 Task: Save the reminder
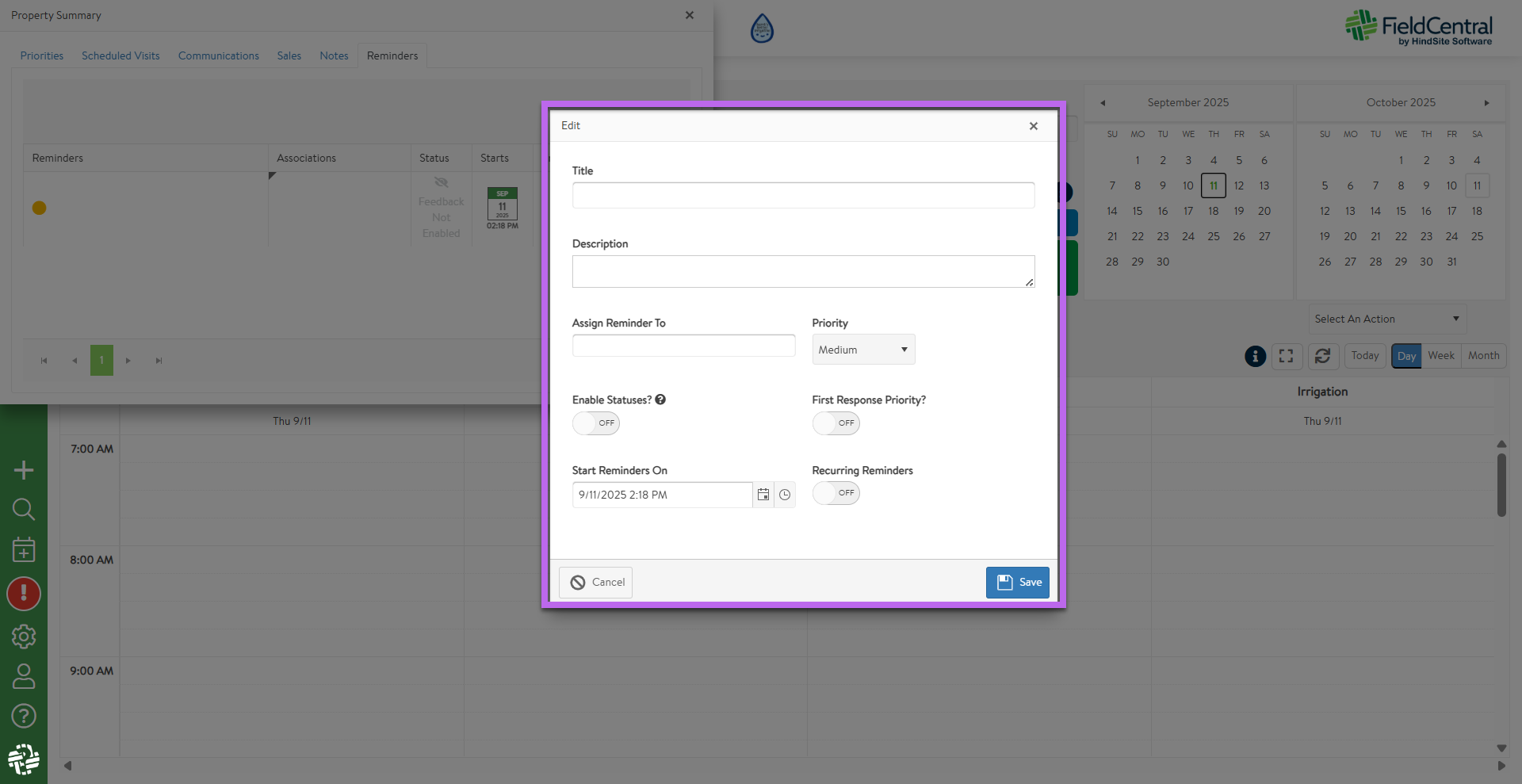click(1017, 583)
